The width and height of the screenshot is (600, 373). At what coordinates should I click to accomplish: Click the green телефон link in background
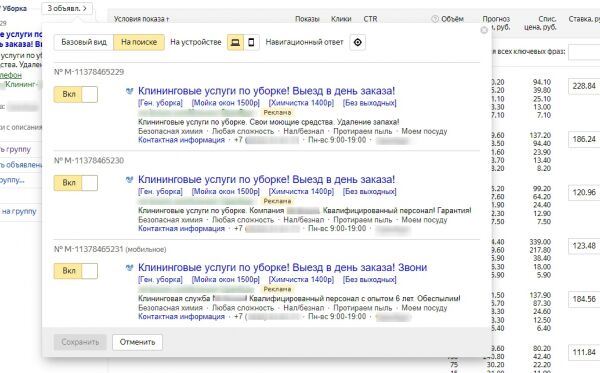tap(11, 75)
